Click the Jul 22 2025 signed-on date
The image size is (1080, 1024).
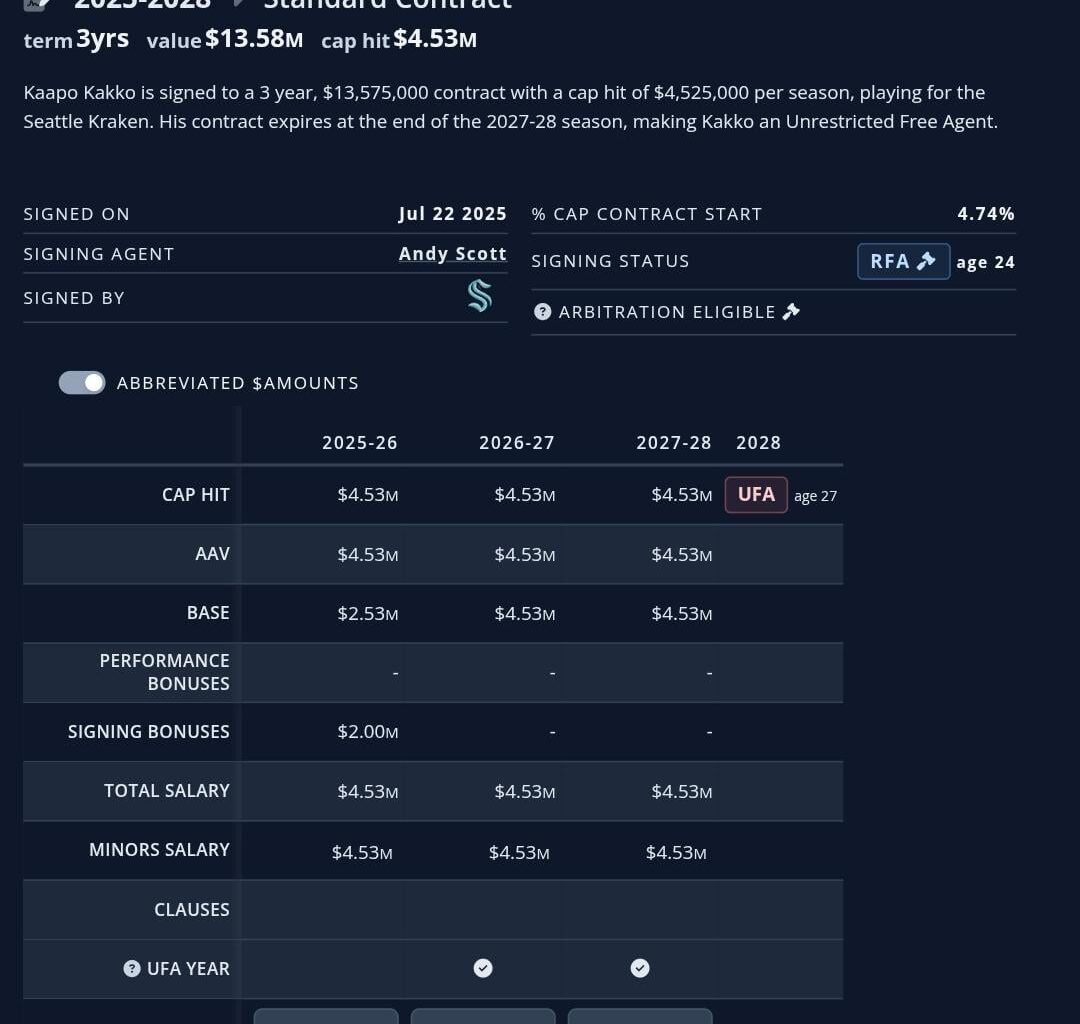[452, 214]
